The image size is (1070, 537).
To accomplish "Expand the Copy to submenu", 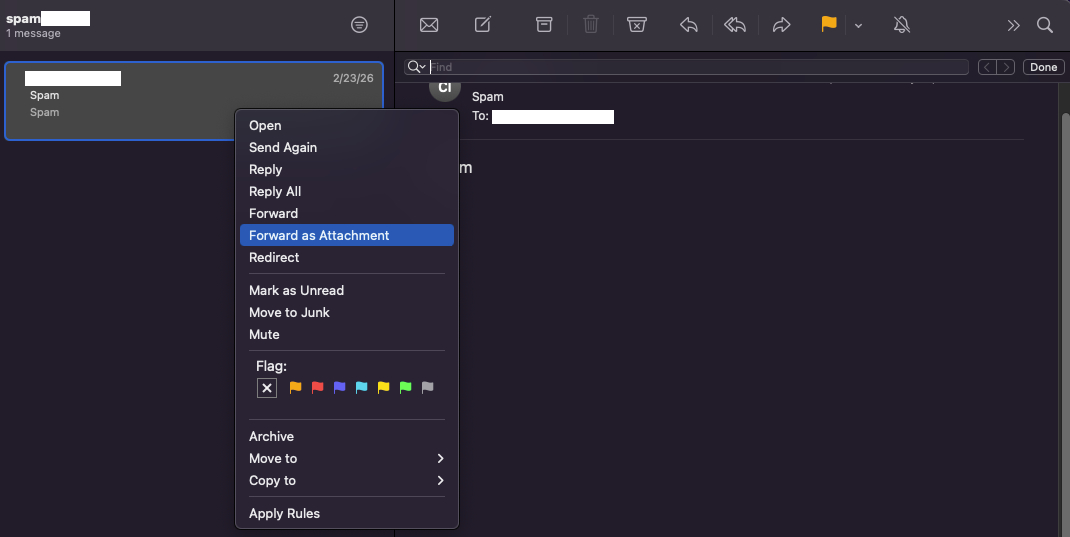I will point(346,480).
